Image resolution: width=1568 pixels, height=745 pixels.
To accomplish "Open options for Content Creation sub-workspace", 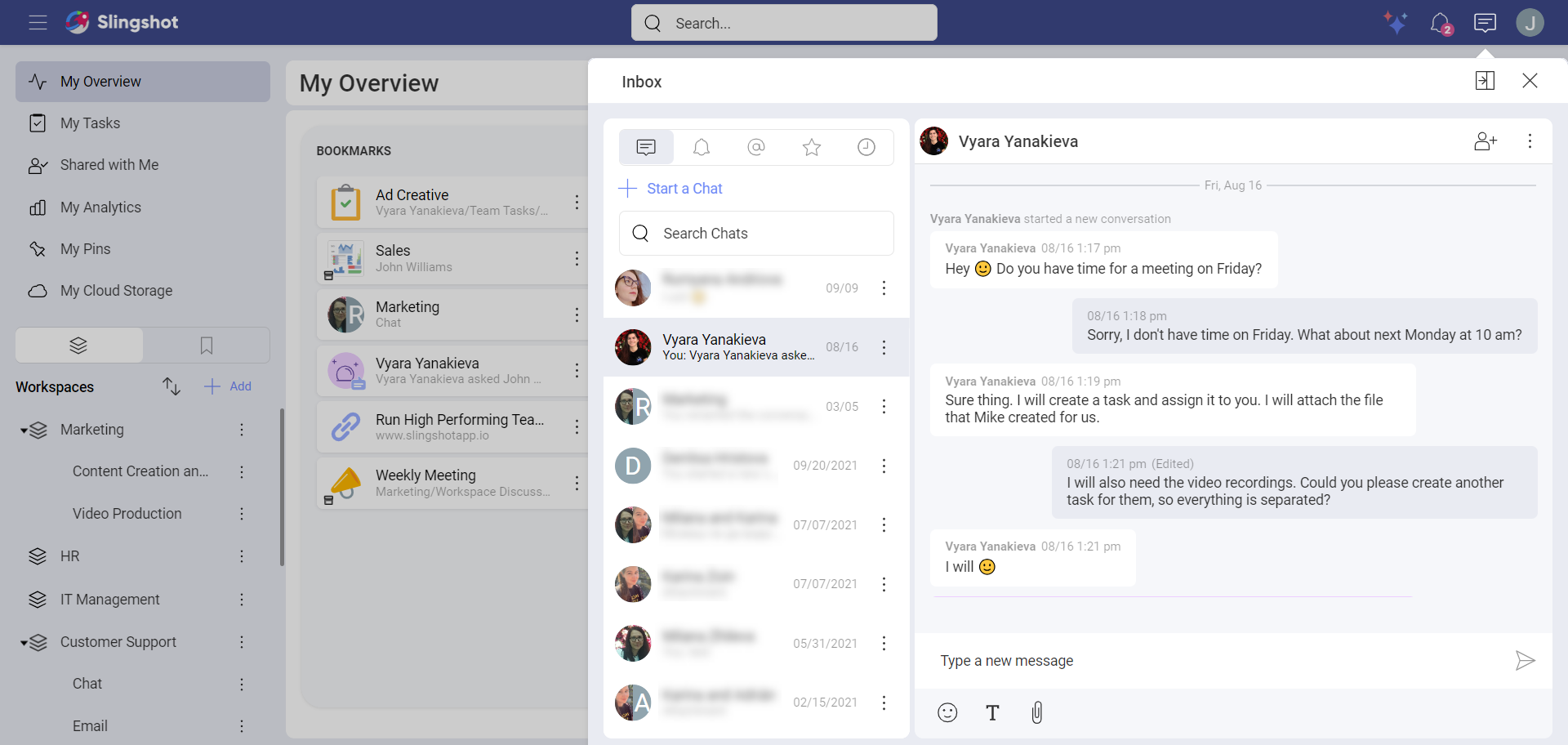I will pos(242,471).
